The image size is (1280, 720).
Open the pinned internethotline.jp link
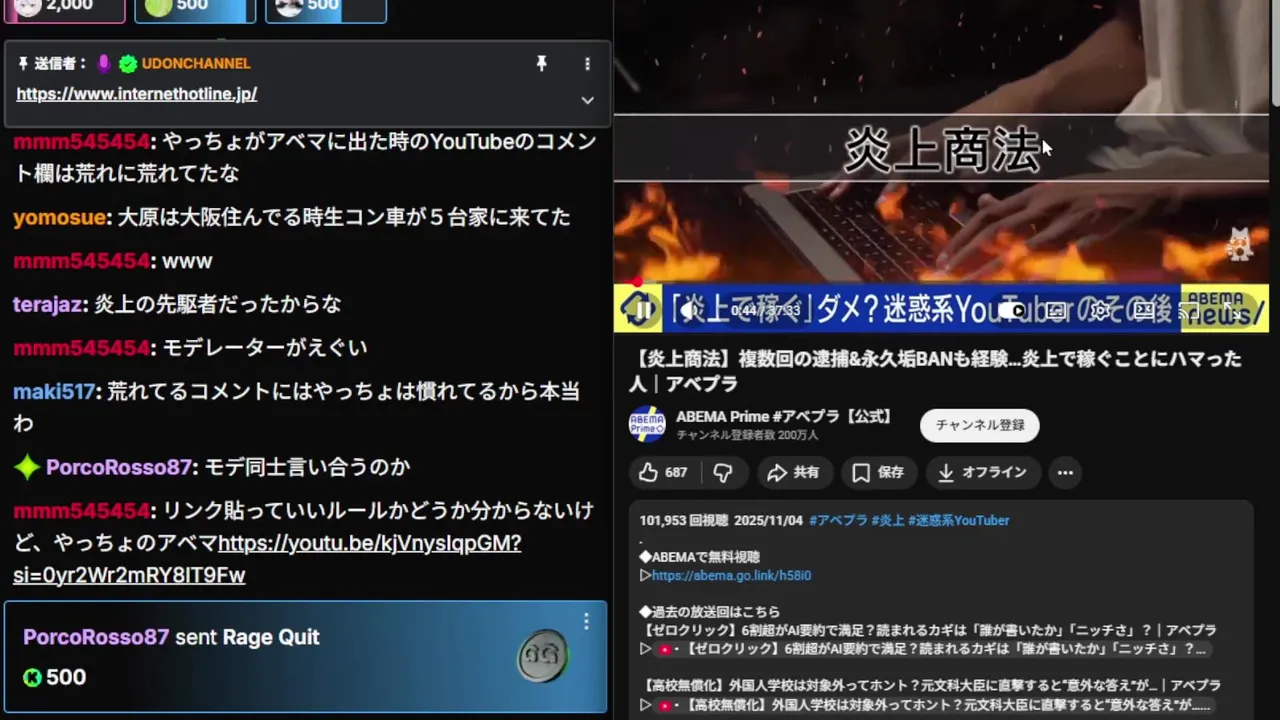pos(137,94)
